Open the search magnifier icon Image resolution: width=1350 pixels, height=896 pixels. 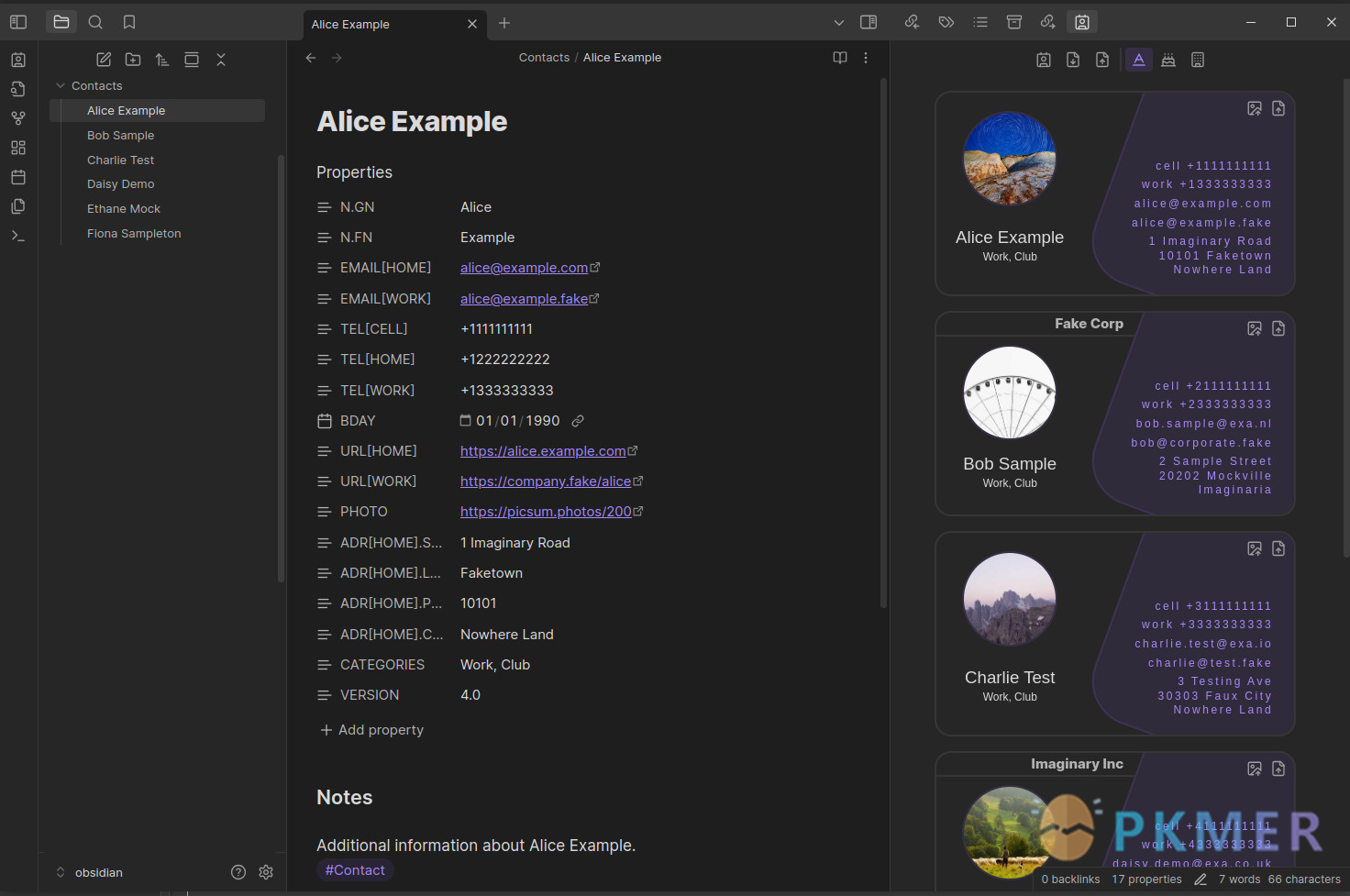point(95,22)
